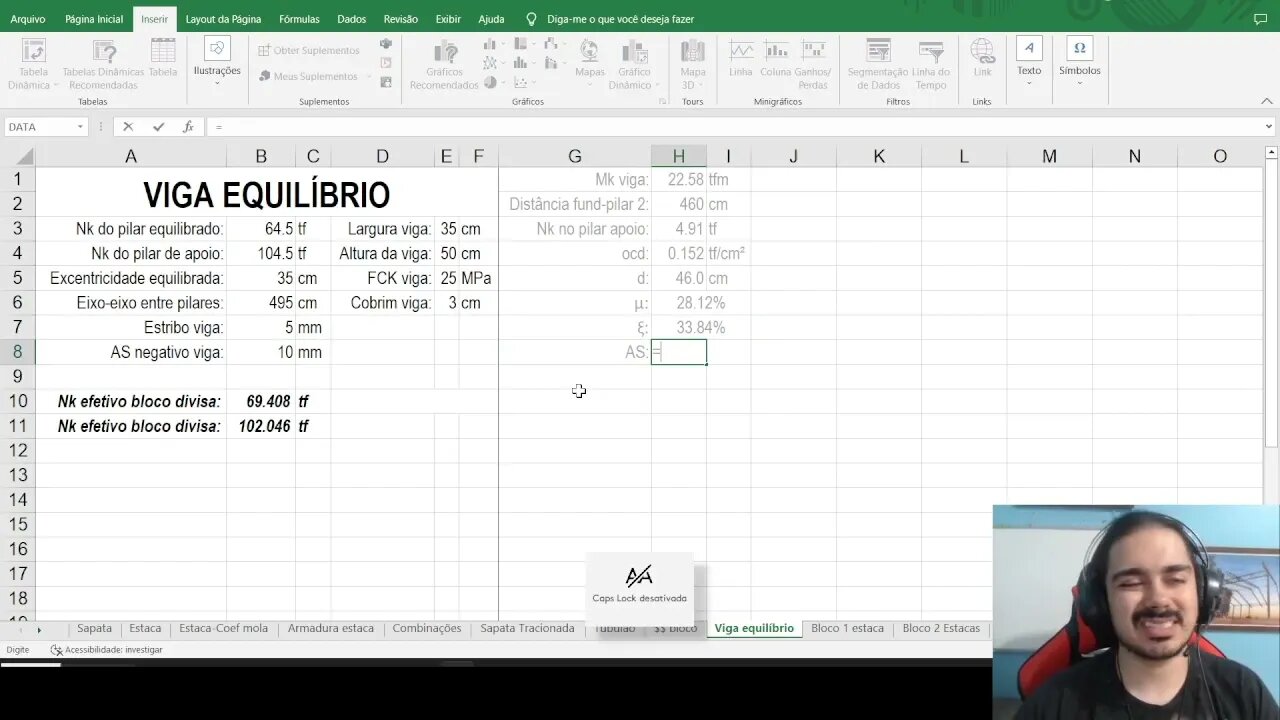Click the scroll-up arrow of the sheet
This screenshot has width=1280, height=720.
click(x=1271, y=153)
